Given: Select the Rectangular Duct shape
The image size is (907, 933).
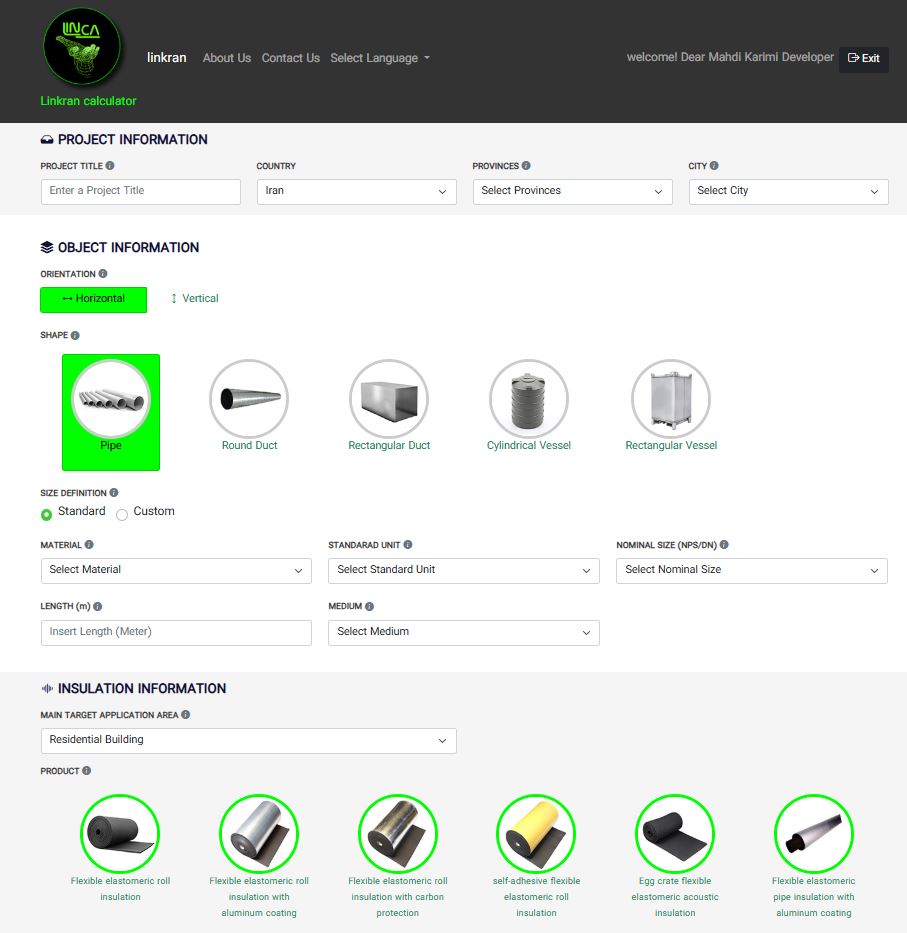Looking at the screenshot, I should coord(389,406).
